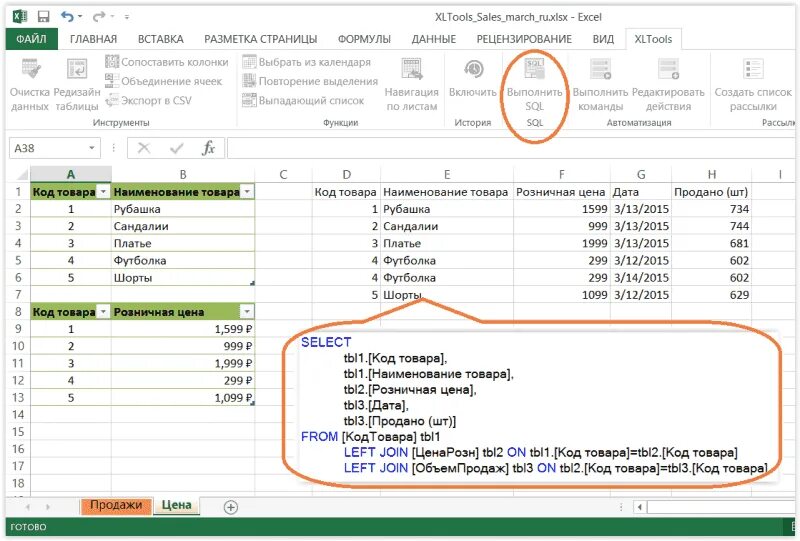Image resolution: width=800 pixels, height=541 pixels.
Task: Open filter dropdown for Розничная цена in B8
Action: tap(247, 312)
